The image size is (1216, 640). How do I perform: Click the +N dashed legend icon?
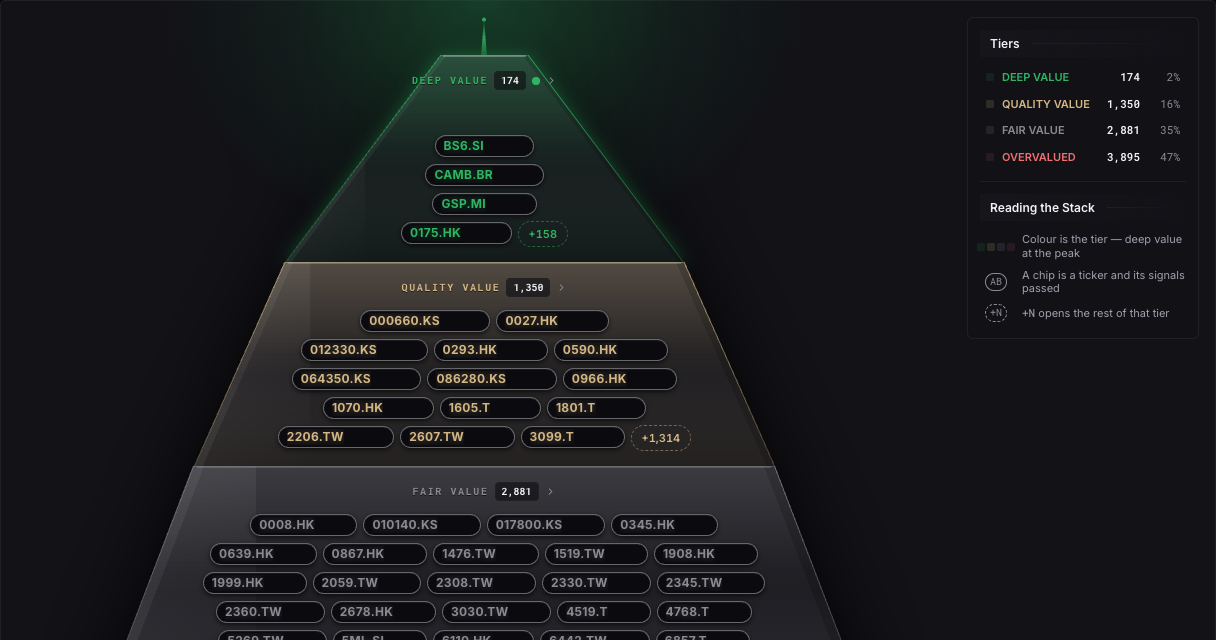click(x=996, y=313)
